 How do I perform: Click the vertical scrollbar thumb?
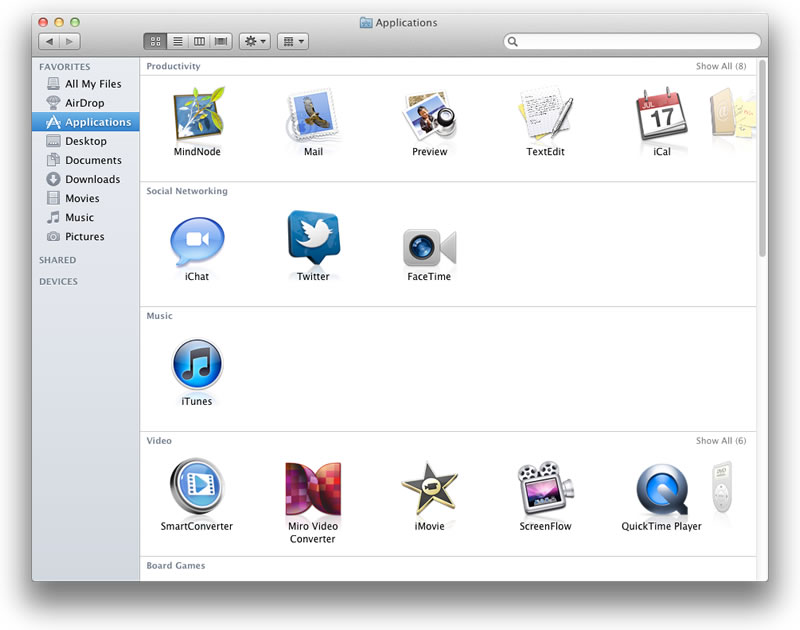click(x=762, y=160)
